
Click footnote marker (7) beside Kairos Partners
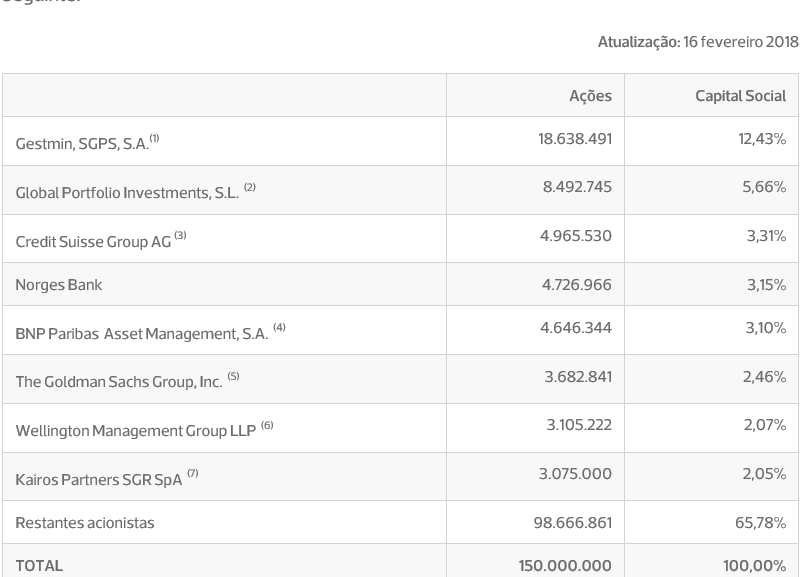(192, 473)
